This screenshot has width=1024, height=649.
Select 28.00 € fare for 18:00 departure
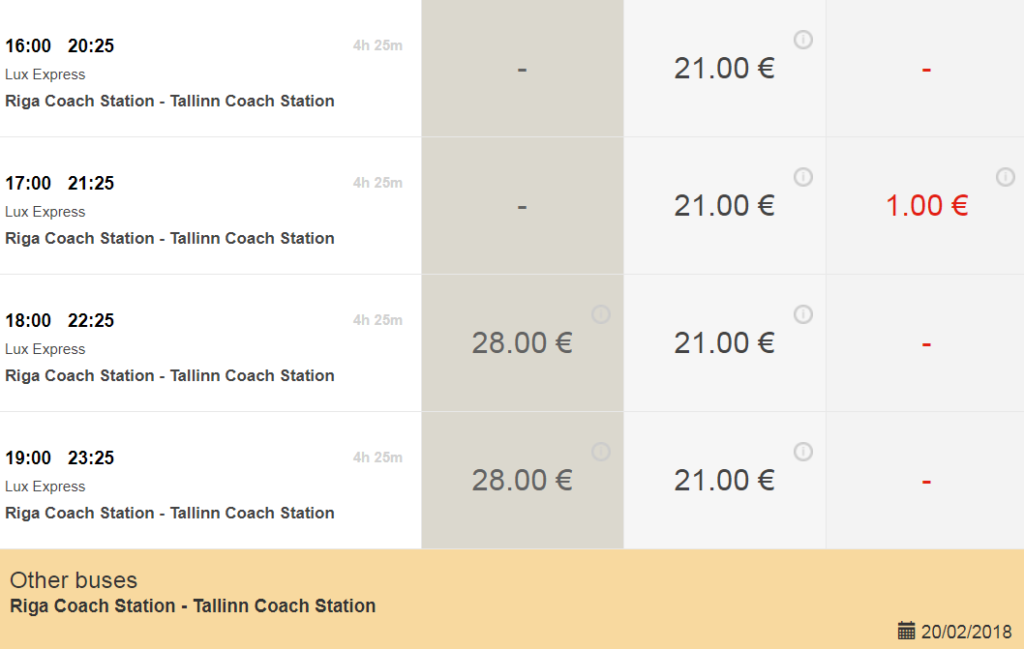(x=522, y=343)
